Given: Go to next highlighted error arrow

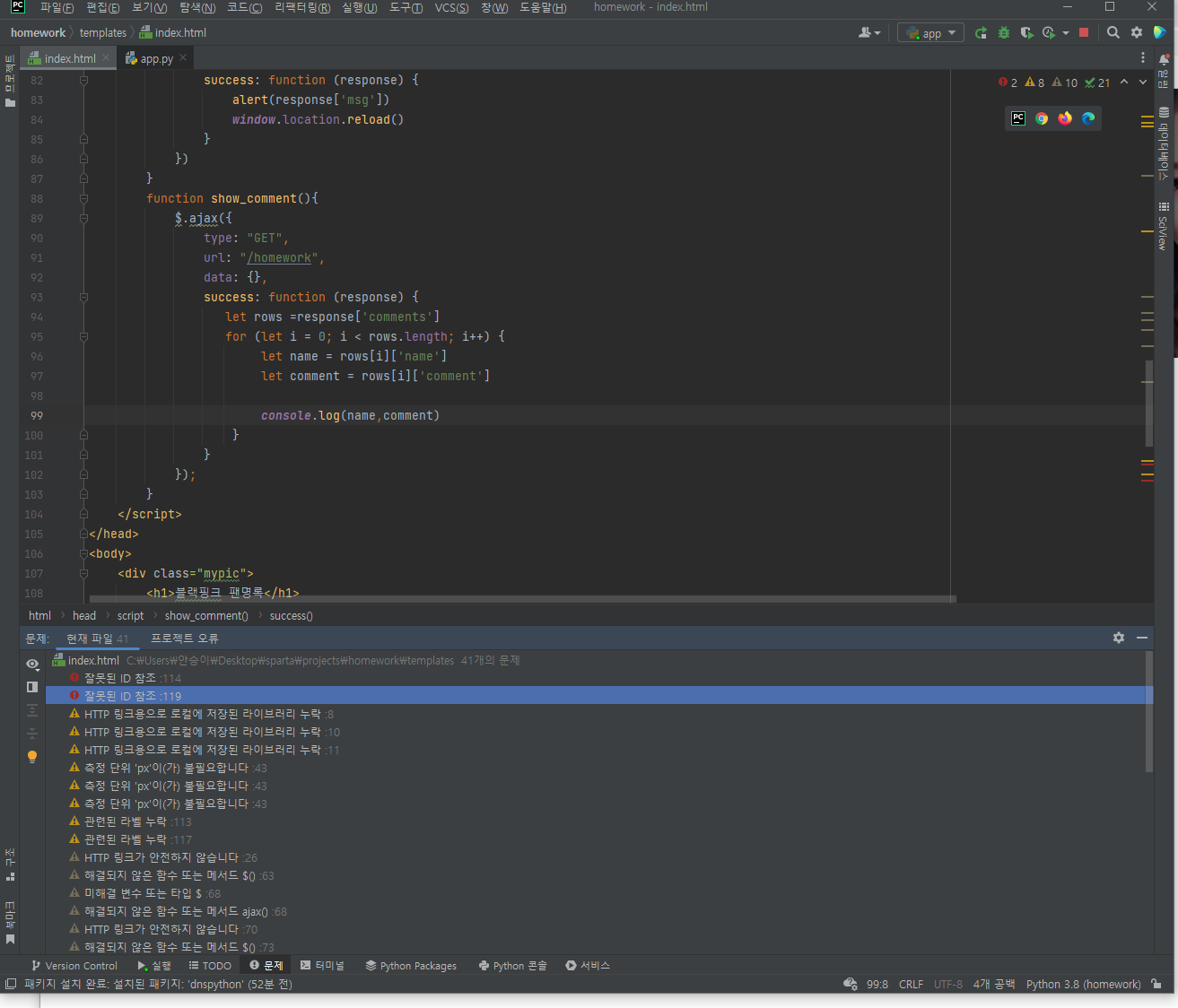Looking at the screenshot, I should 1143,83.
